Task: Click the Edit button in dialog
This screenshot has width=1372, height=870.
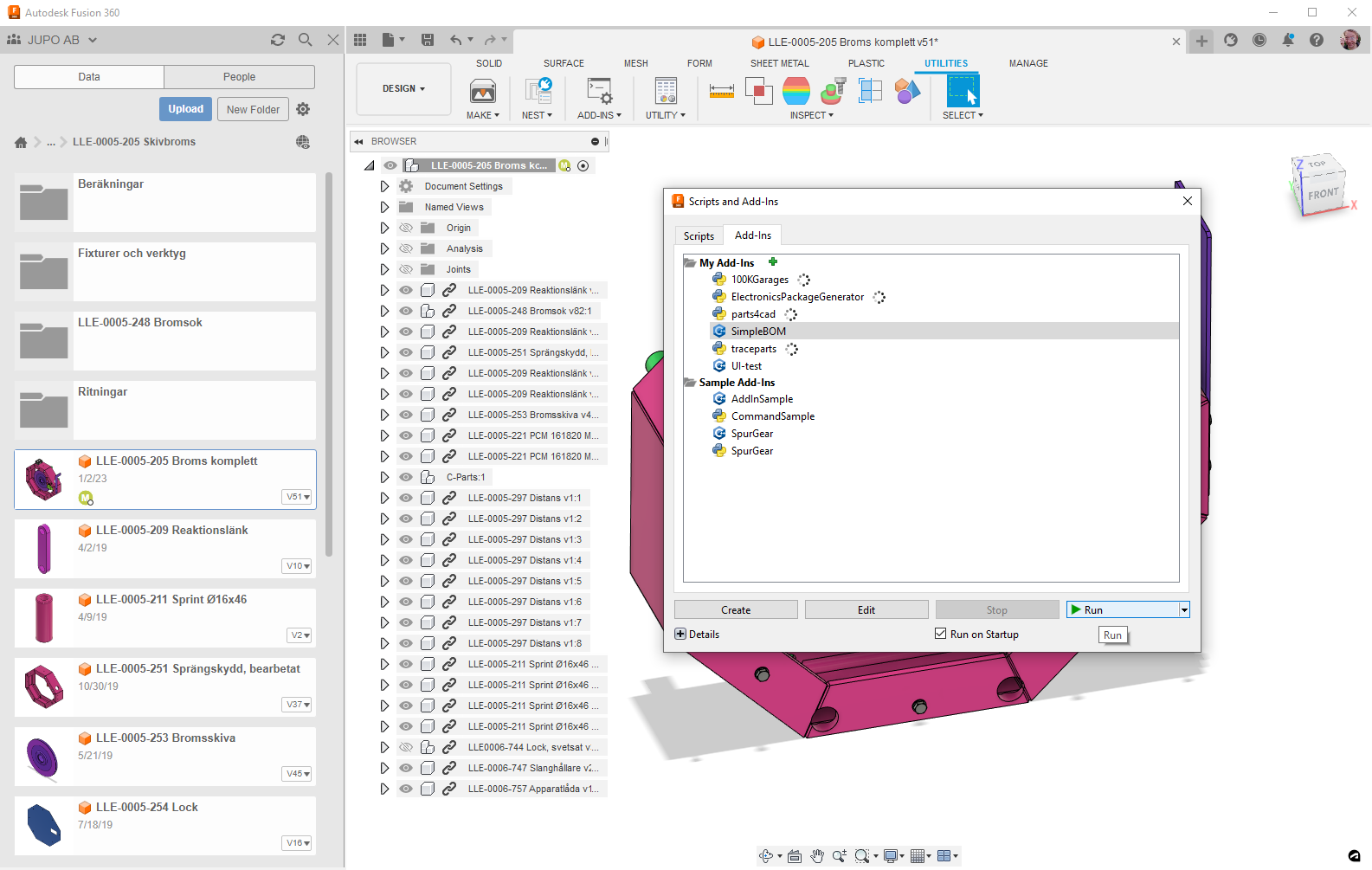Action: (866, 610)
